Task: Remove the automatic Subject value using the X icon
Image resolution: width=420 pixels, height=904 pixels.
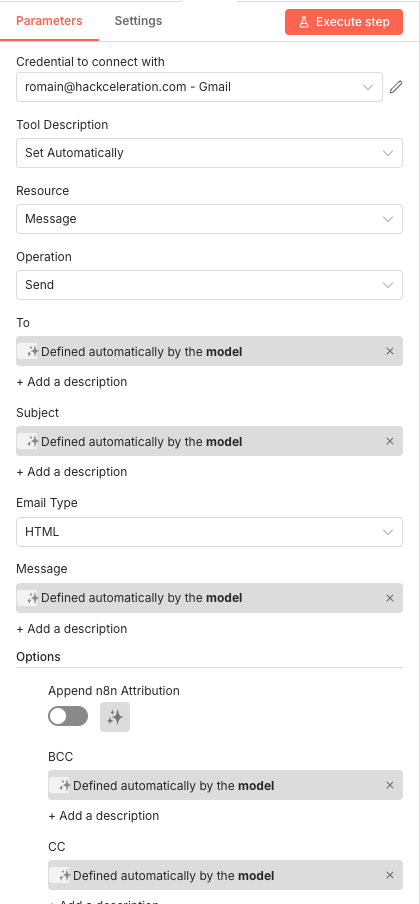Action: (x=389, y=441)
